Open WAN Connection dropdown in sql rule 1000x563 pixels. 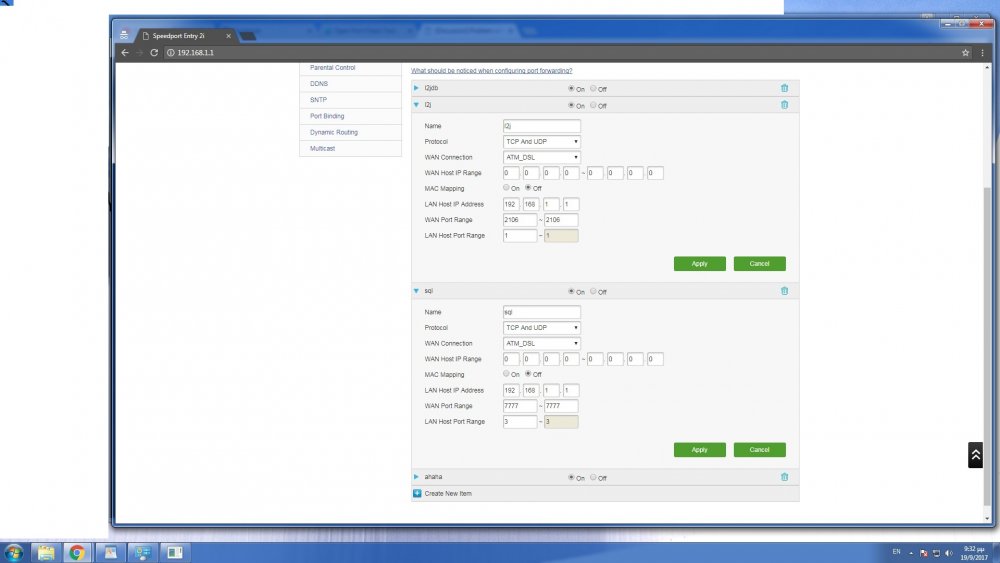point(541,343)
